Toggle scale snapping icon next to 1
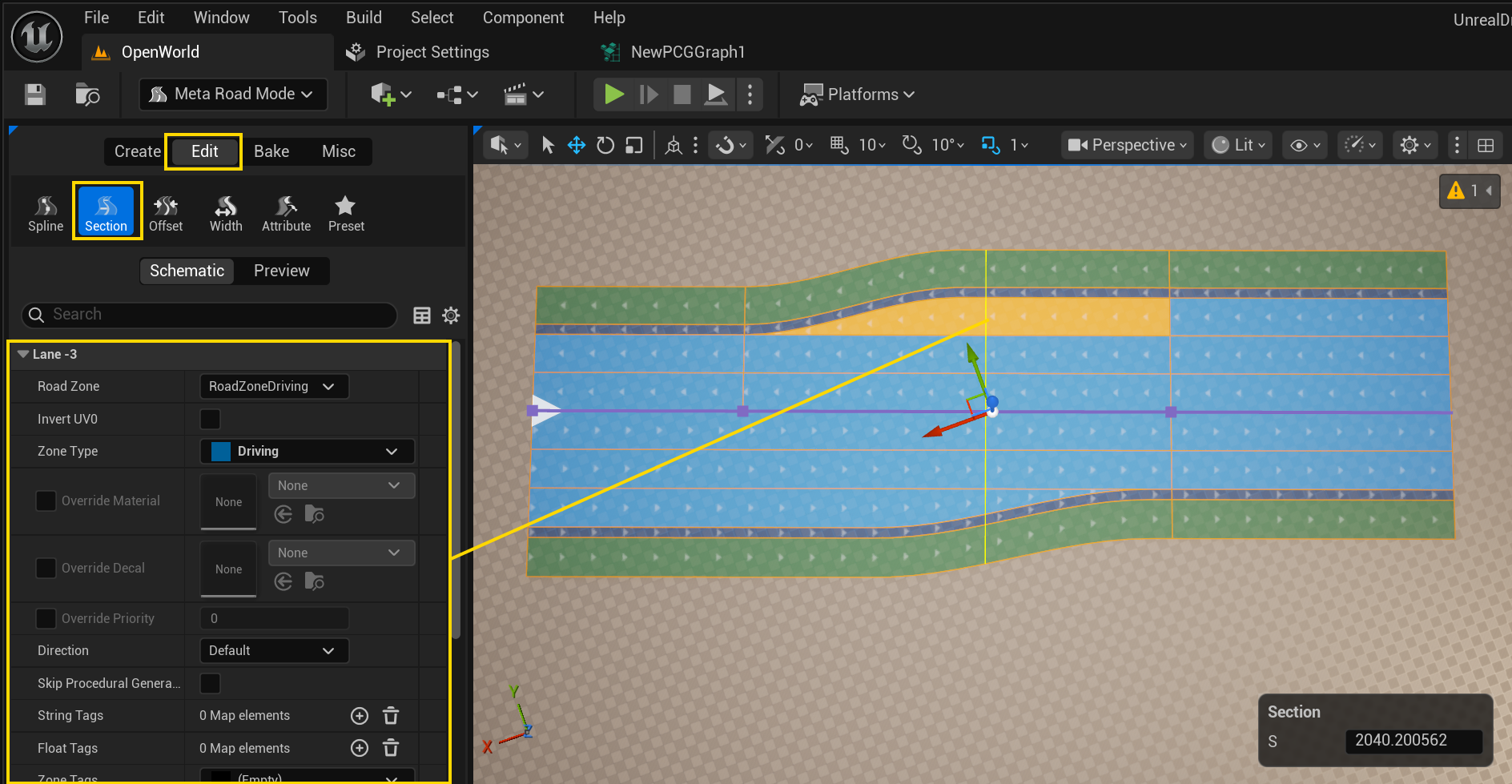Screen dimensions: 1512x784 point(991,145)
